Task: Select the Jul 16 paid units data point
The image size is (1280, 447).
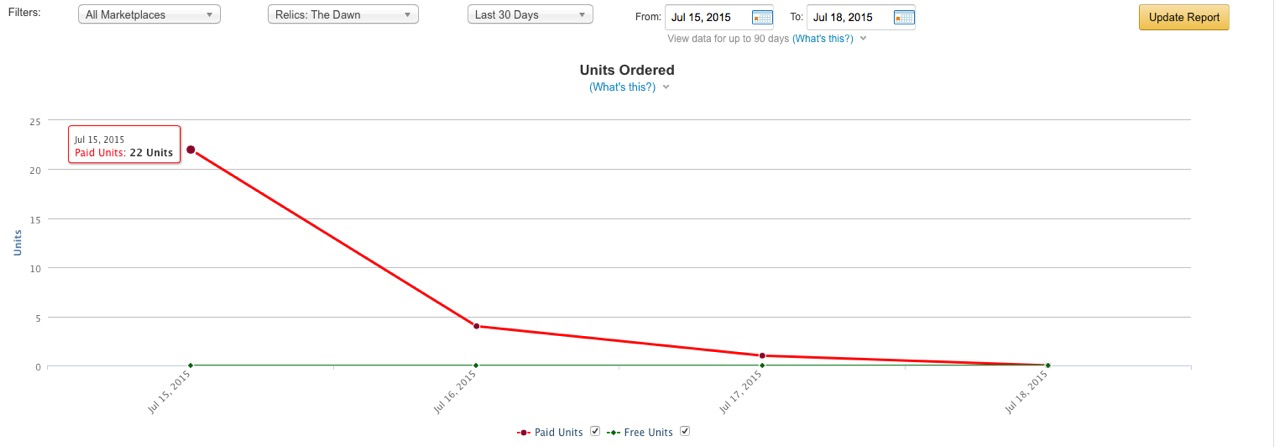Action: coord(476,326)
